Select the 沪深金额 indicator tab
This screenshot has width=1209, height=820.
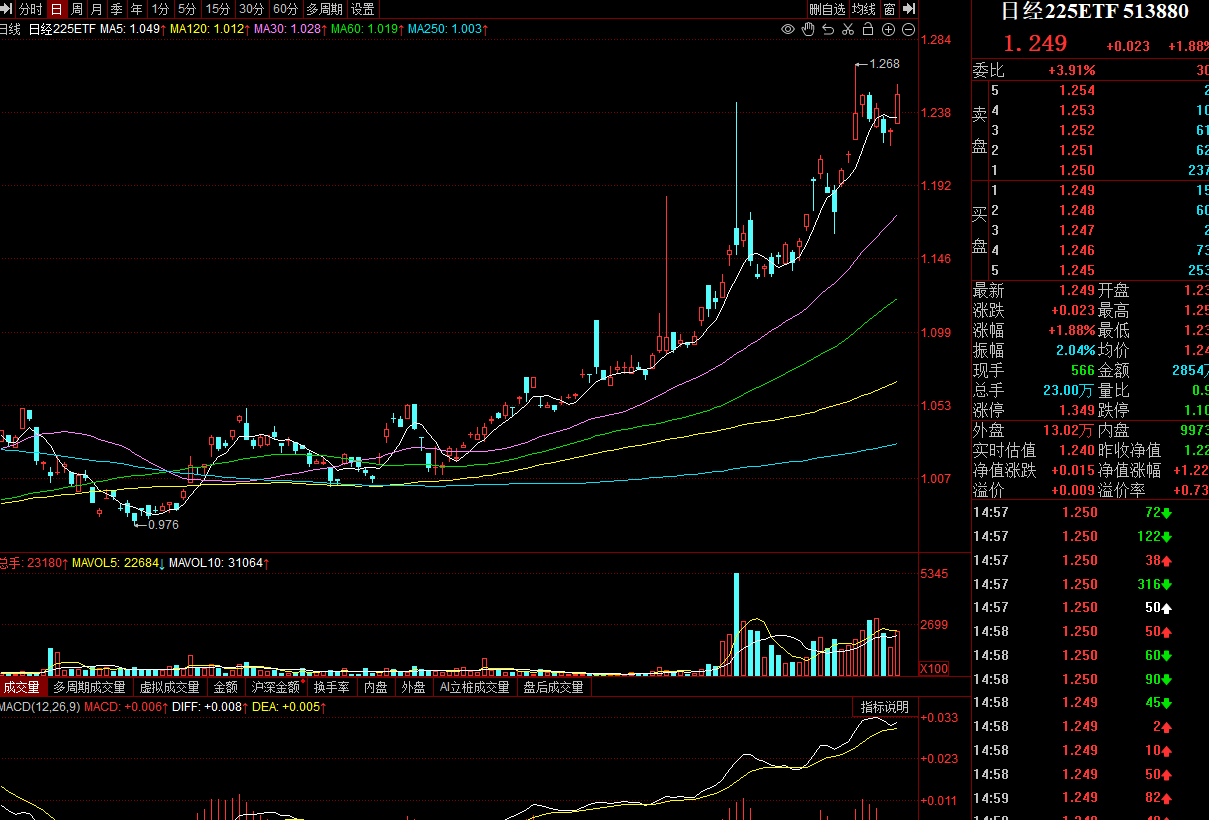click(276, 687)
